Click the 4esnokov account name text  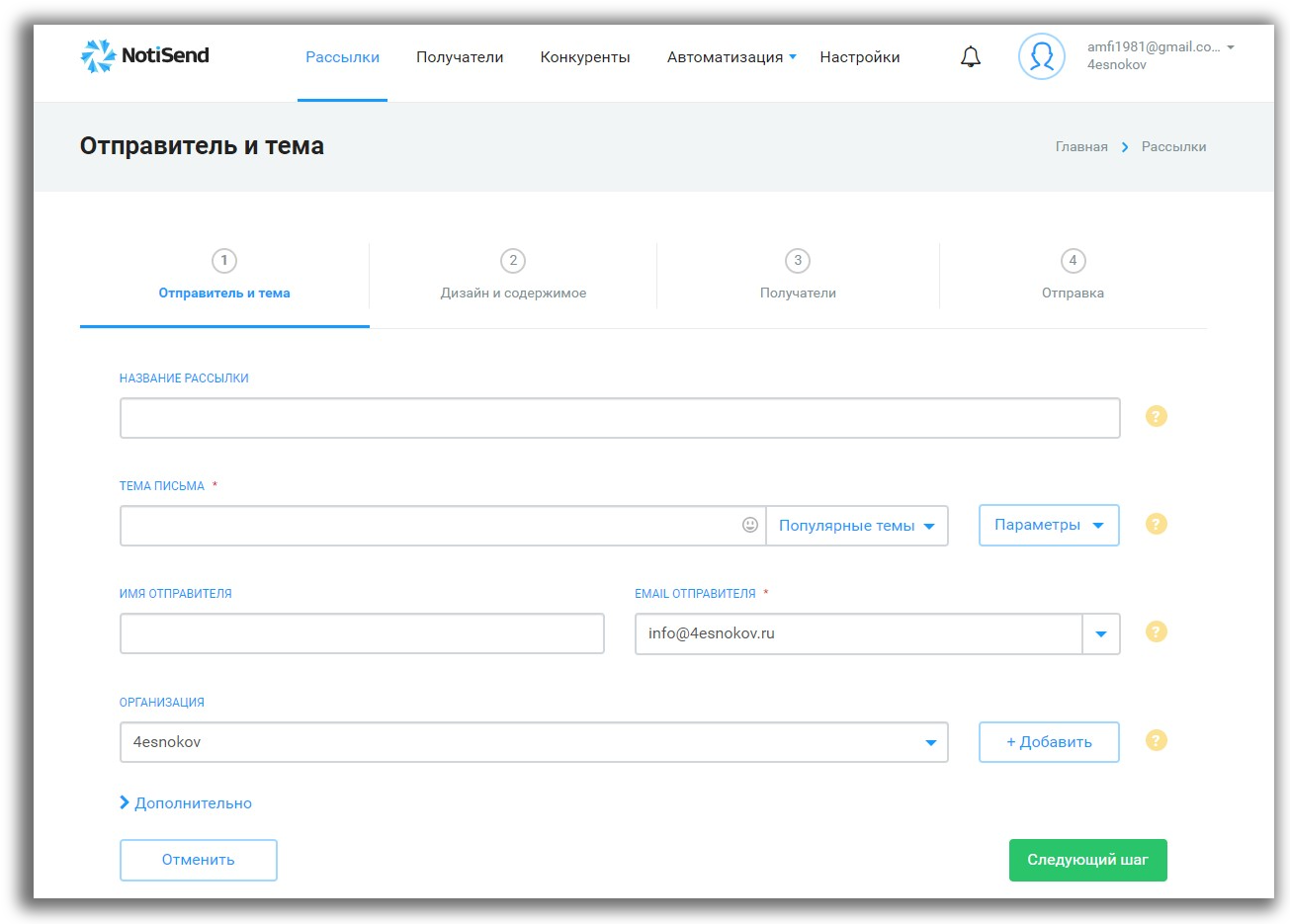coord(1117,65)
